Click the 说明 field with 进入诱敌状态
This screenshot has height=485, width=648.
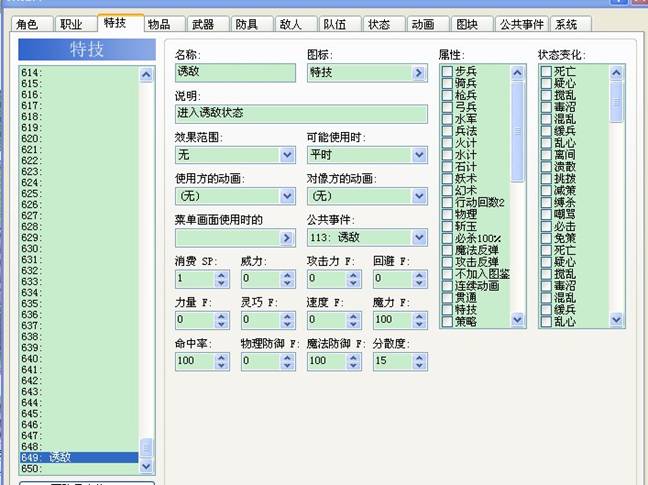tap(301, 114)
